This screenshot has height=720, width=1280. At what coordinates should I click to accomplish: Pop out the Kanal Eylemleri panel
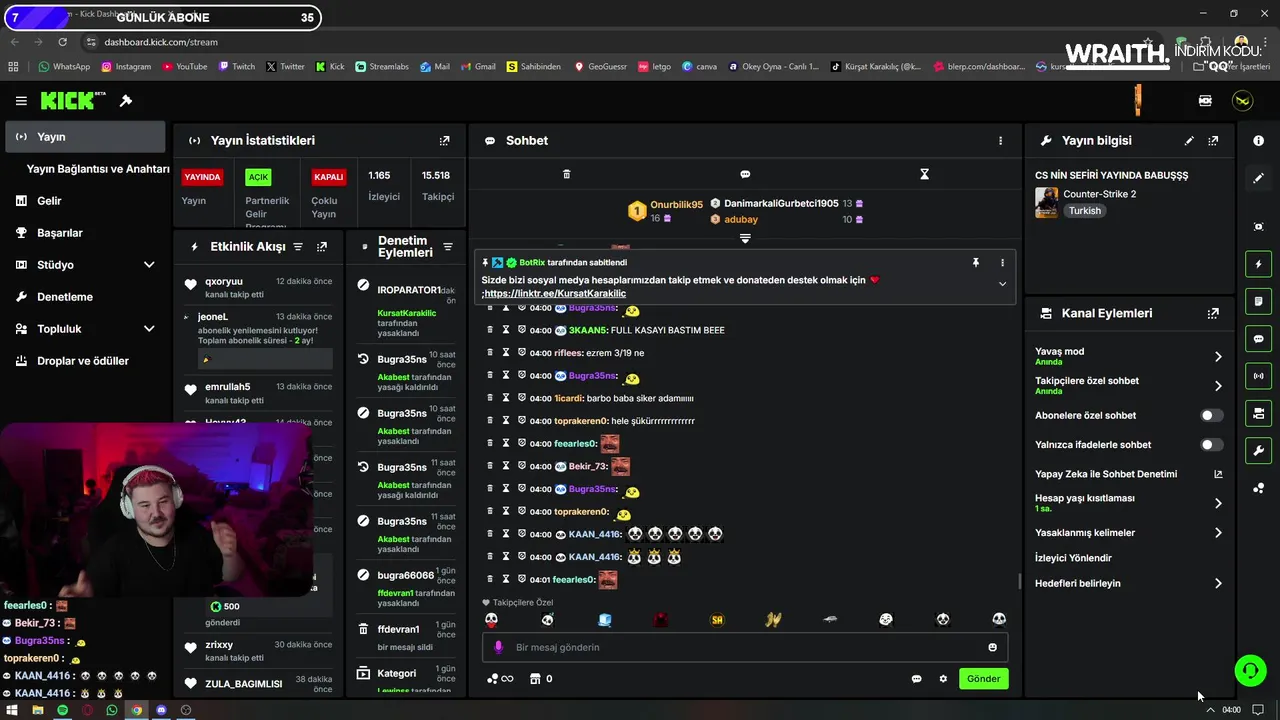[x=1213, y=313]
